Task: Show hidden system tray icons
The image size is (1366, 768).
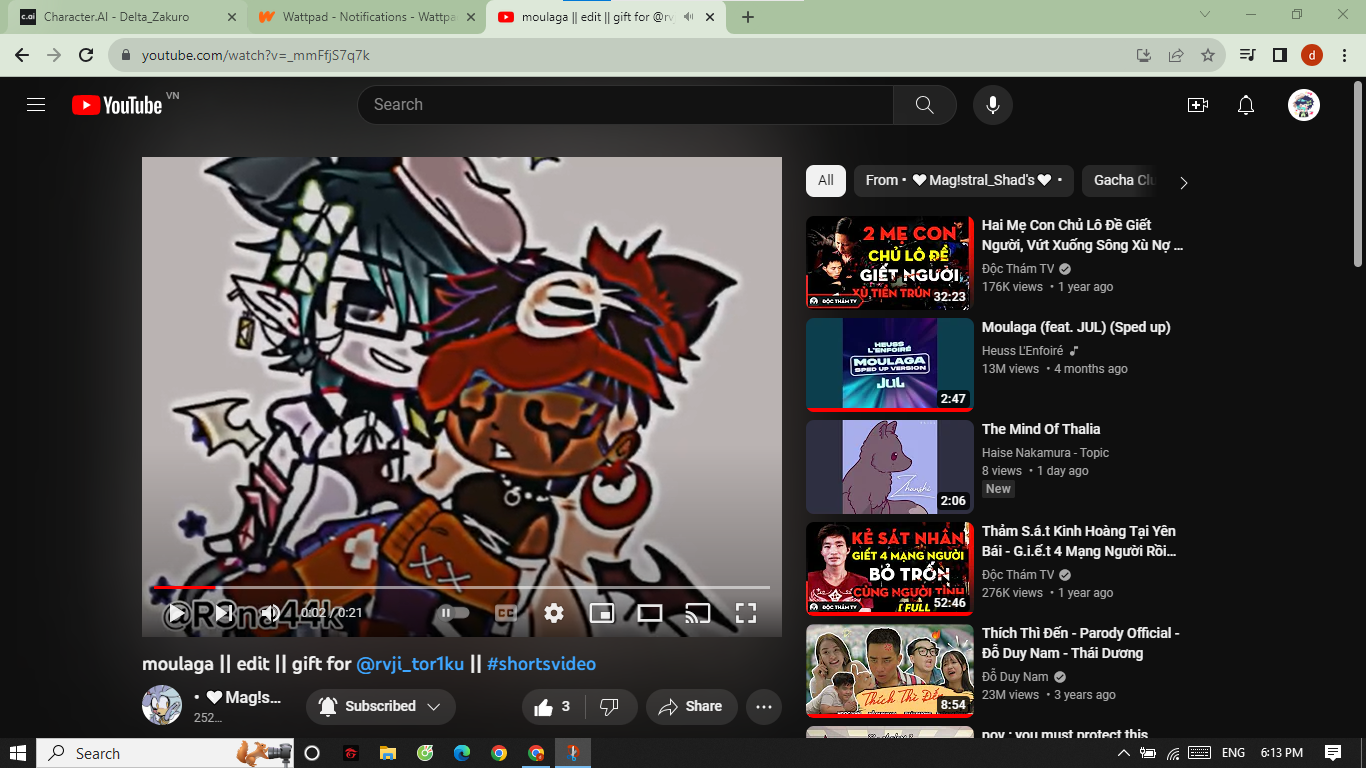Action: click(1123, 753)
